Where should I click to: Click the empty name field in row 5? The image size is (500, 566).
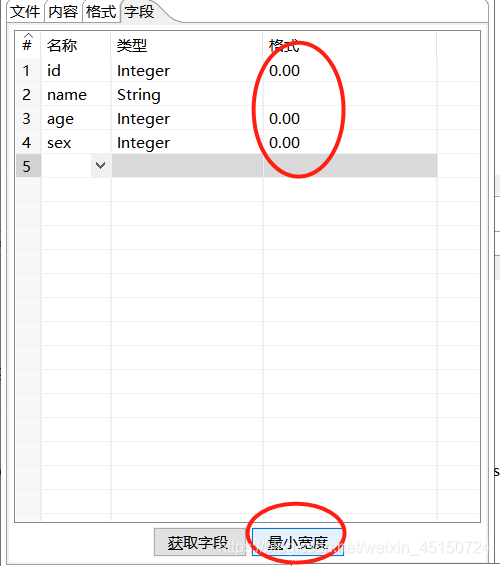[x=66, y=166]
